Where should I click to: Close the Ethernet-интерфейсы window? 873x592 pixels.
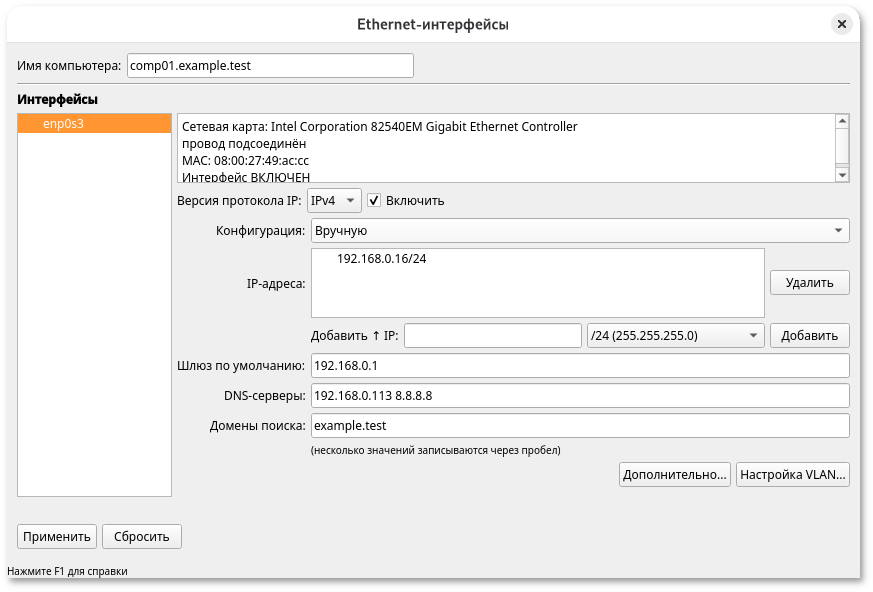[x=842, y=24]
